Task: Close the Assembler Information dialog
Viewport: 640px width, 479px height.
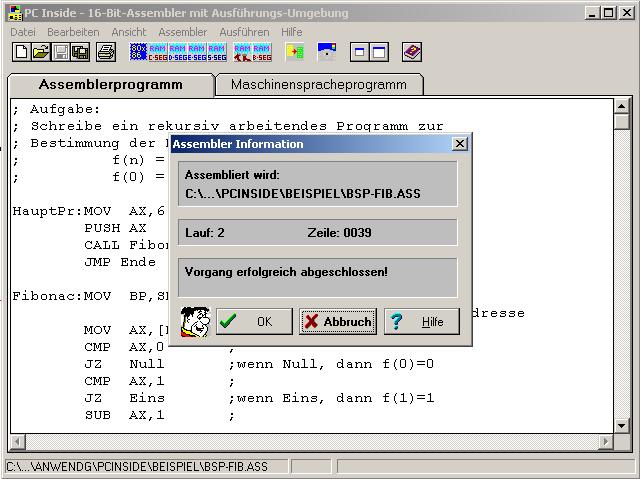Action: 460,144
